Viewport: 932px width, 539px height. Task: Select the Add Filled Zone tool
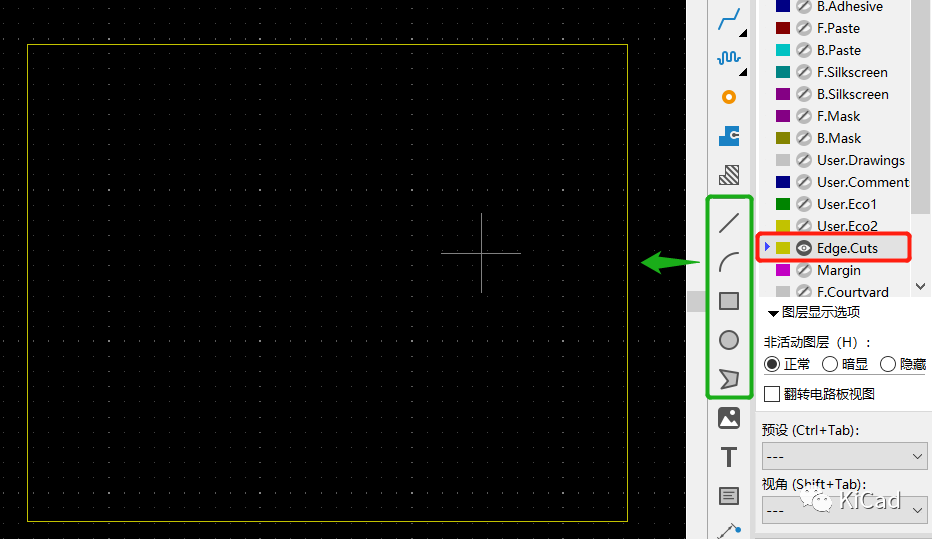point(729,136)
